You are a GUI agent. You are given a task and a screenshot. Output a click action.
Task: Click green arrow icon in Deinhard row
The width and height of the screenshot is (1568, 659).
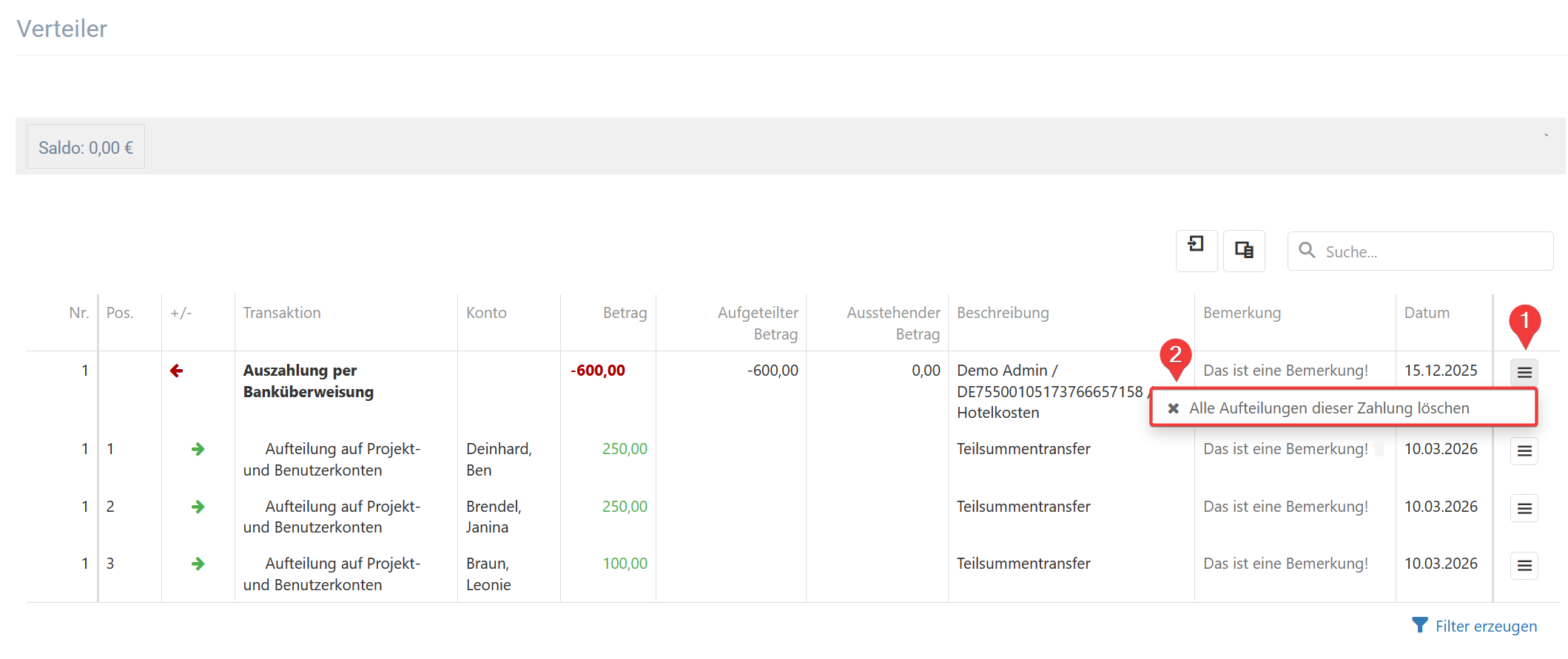click(x=198, y=449)
